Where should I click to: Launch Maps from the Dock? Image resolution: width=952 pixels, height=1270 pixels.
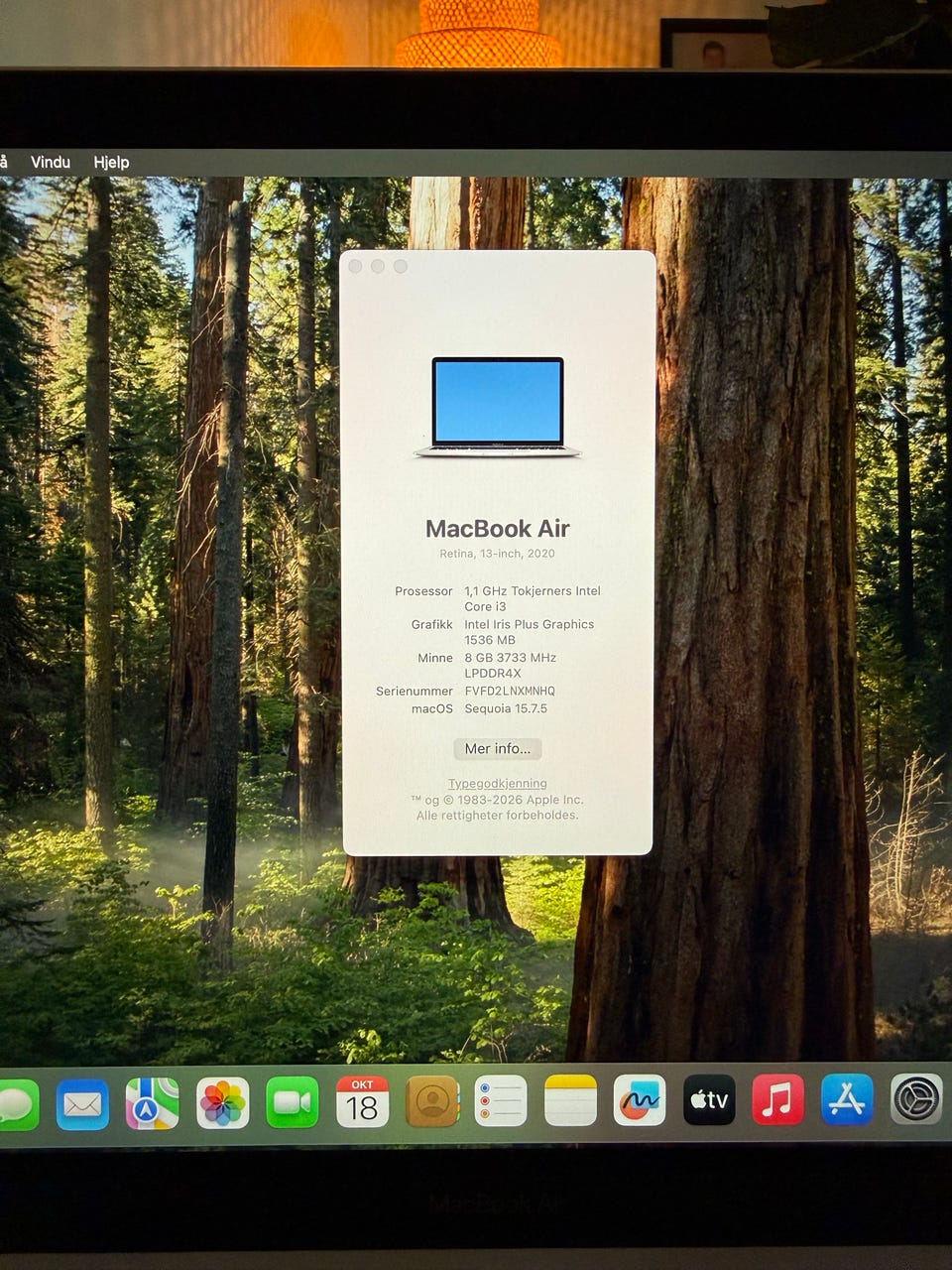click(x=153, y=1103)
